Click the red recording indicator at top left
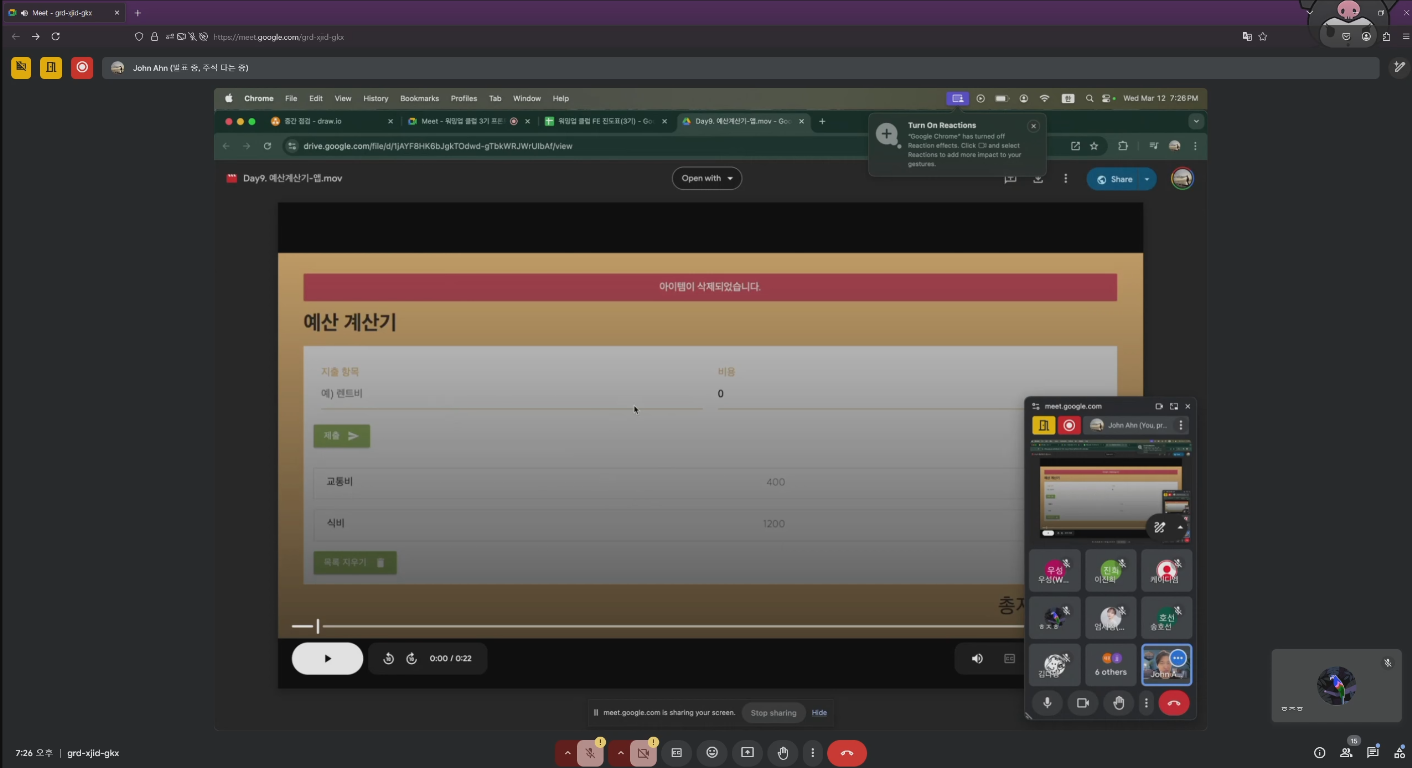The height and width of the screenshot is (768, 1412). coord(82,67)
